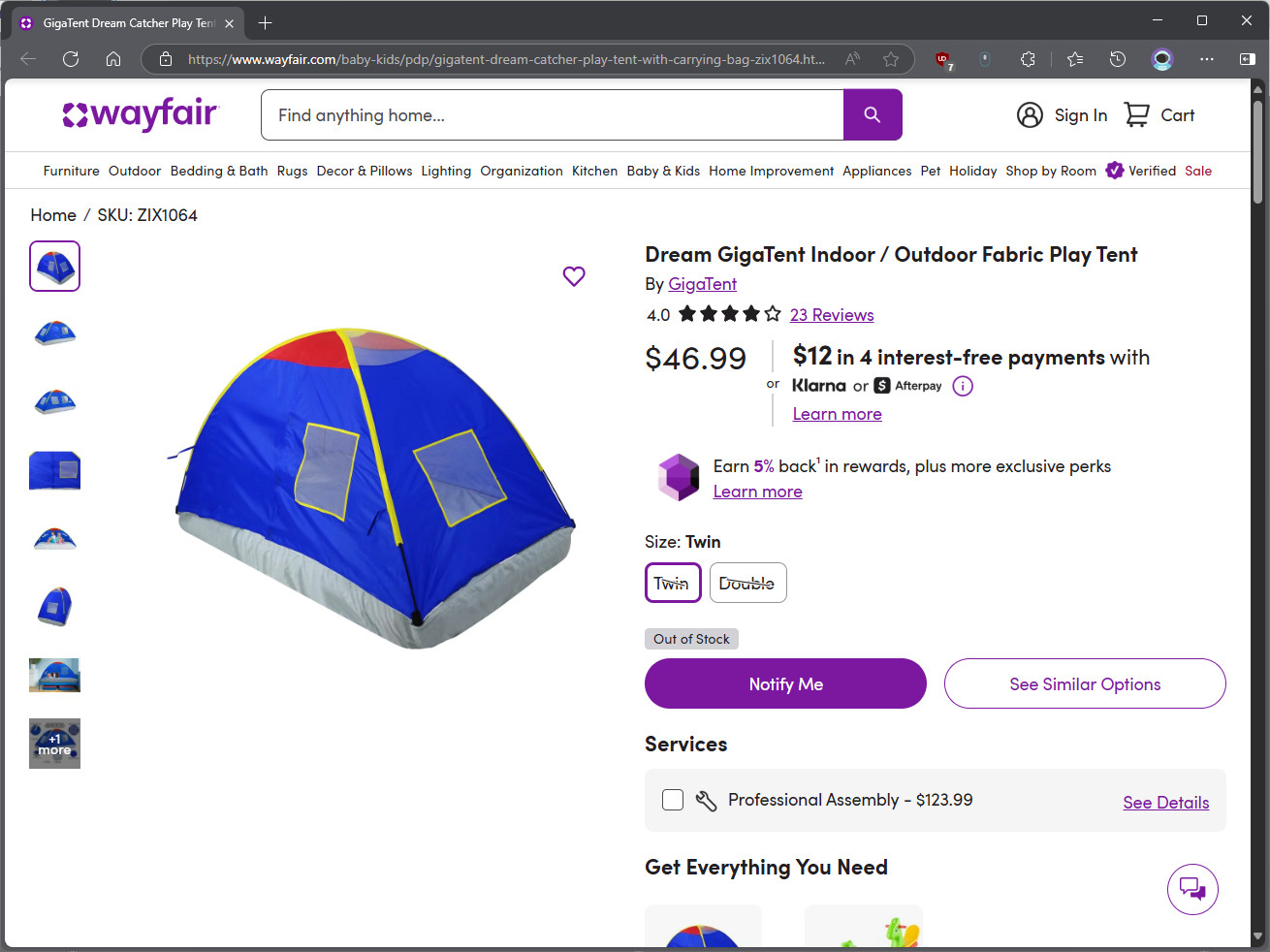Refresh the page in the browser
The width and height of the screenshot is (1270, 952).
point(71,59)
